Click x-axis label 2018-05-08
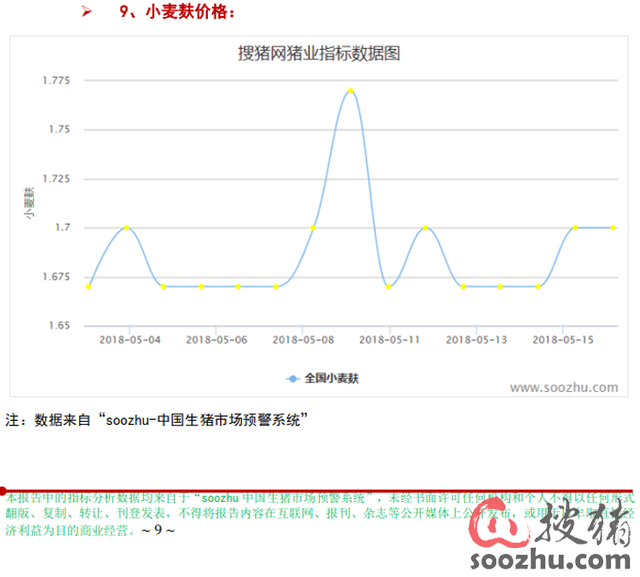640x577 pixels. pyautogui.click(x=303, y=340)
